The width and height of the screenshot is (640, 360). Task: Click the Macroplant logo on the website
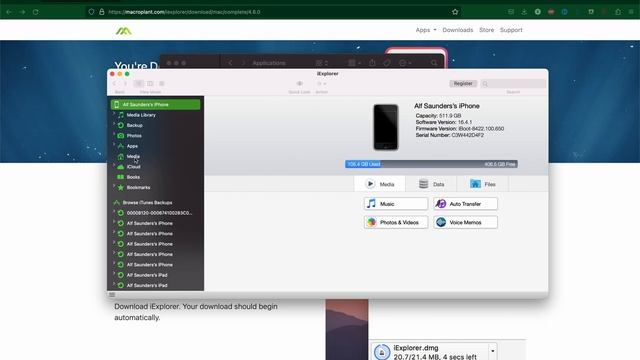coord(123,31)
